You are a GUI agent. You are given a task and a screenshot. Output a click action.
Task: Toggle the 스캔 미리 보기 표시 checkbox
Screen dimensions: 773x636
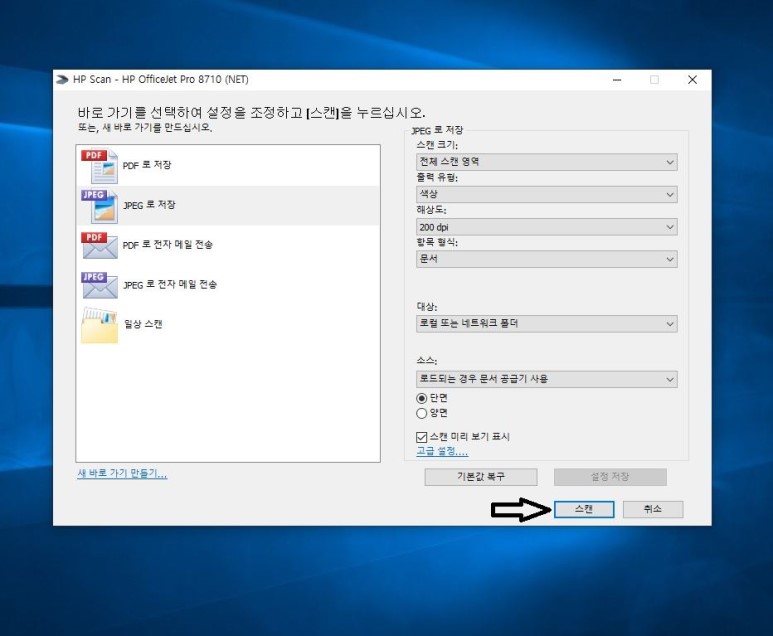422,437
